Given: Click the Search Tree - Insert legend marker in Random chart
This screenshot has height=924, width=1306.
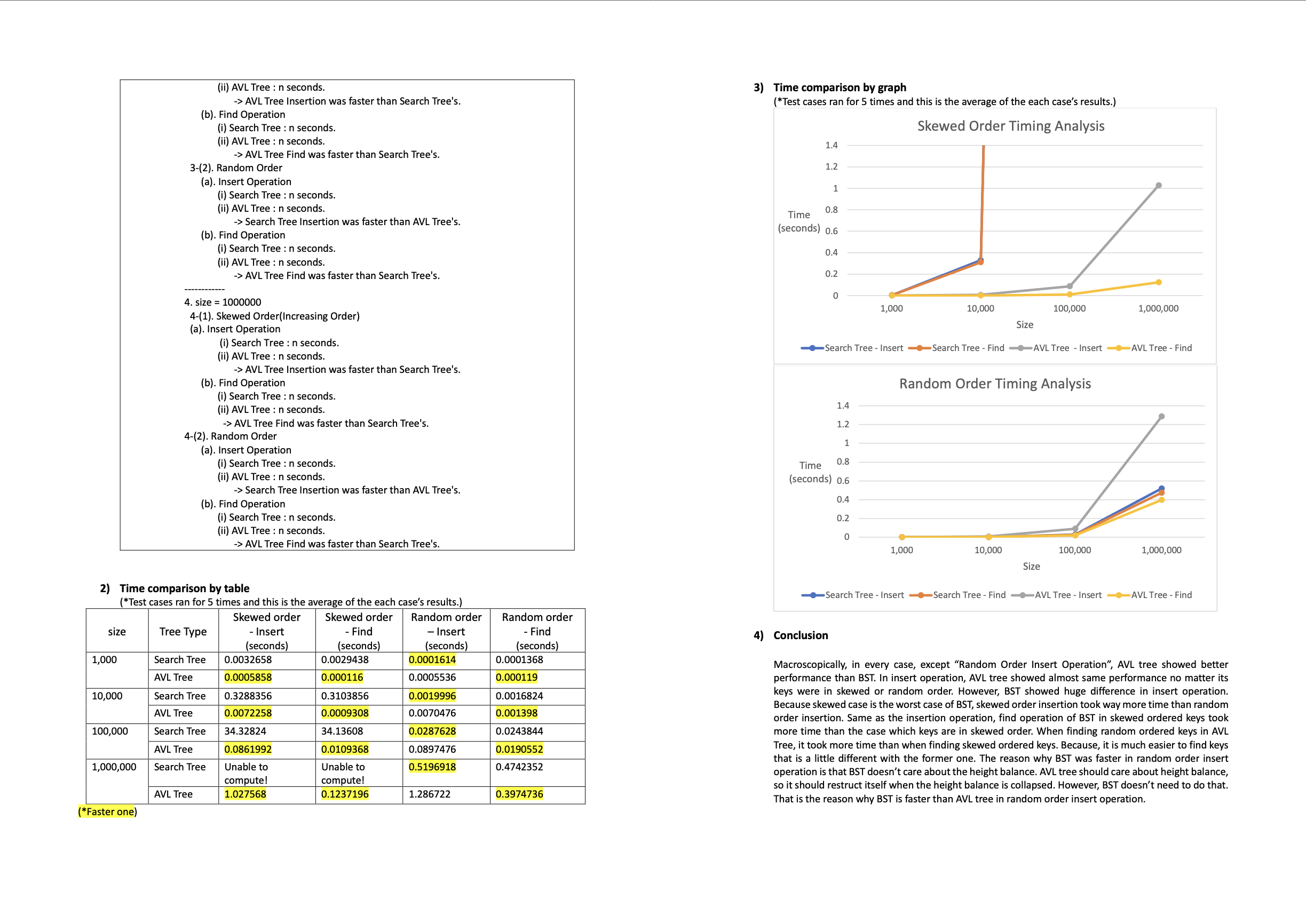Looking at the screenshot, I should click(813, 595).
